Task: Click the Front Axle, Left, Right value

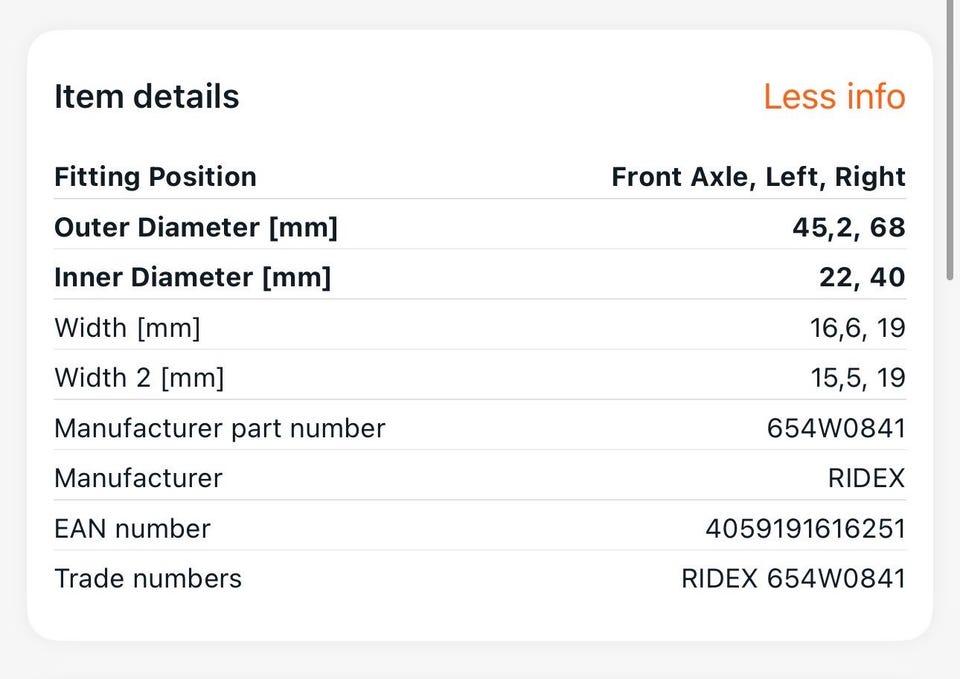Action: [x=758, y=177]
